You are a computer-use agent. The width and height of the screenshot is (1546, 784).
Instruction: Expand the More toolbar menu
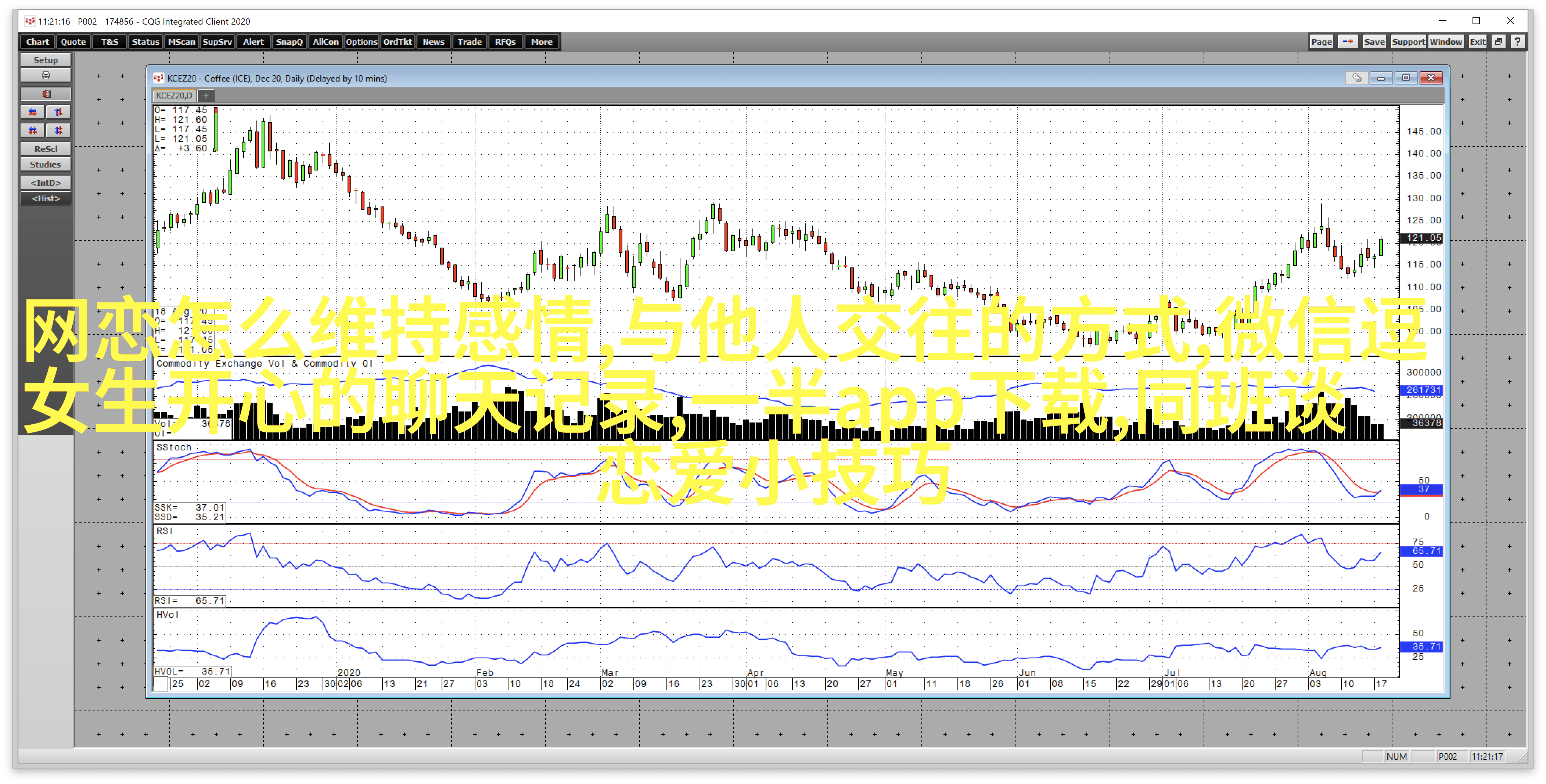coord(541,42)
